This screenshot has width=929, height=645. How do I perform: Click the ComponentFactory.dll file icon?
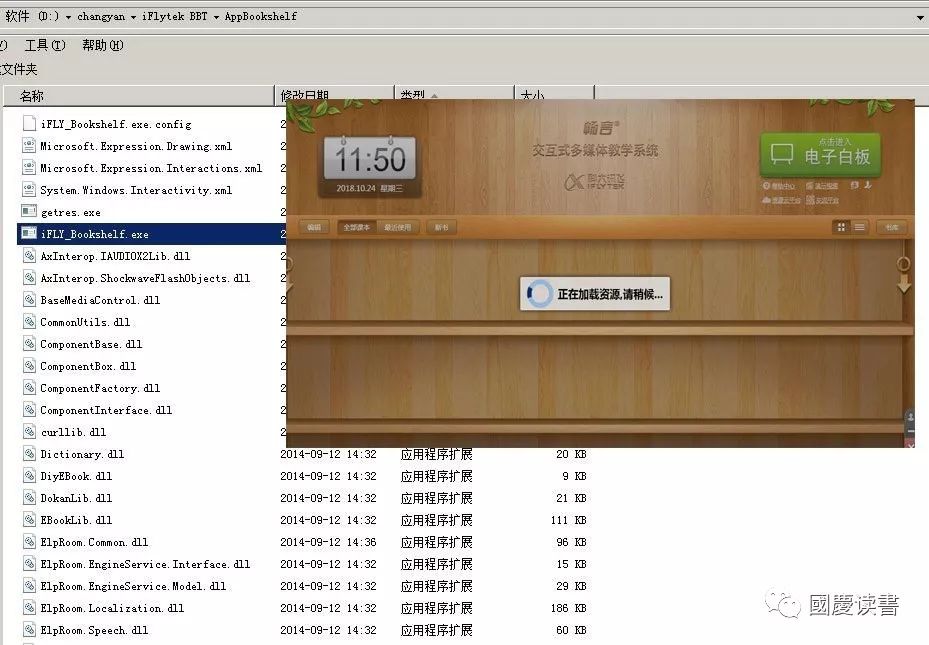(x=29, y=387)
